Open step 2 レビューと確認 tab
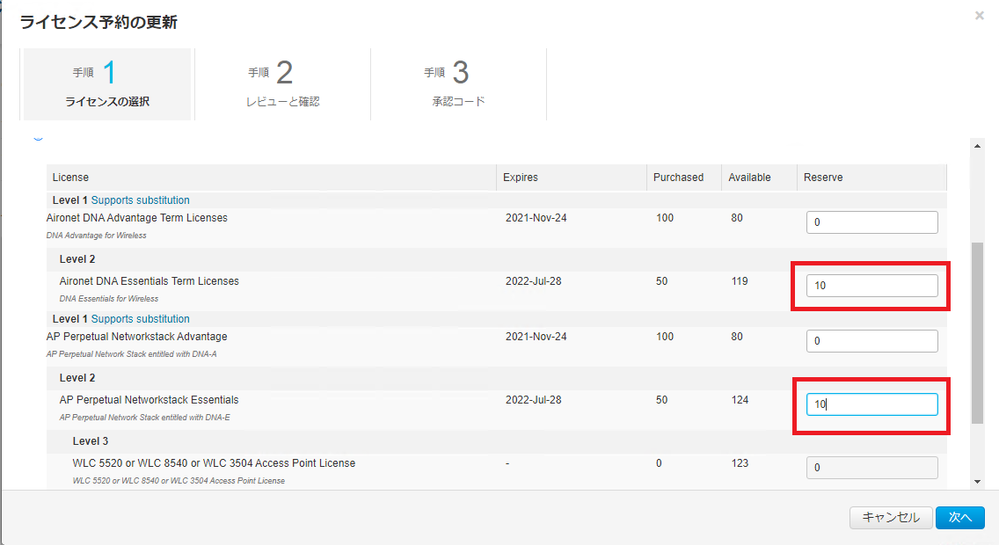Screen dimensions: 999x545 (x=283, y=84)
